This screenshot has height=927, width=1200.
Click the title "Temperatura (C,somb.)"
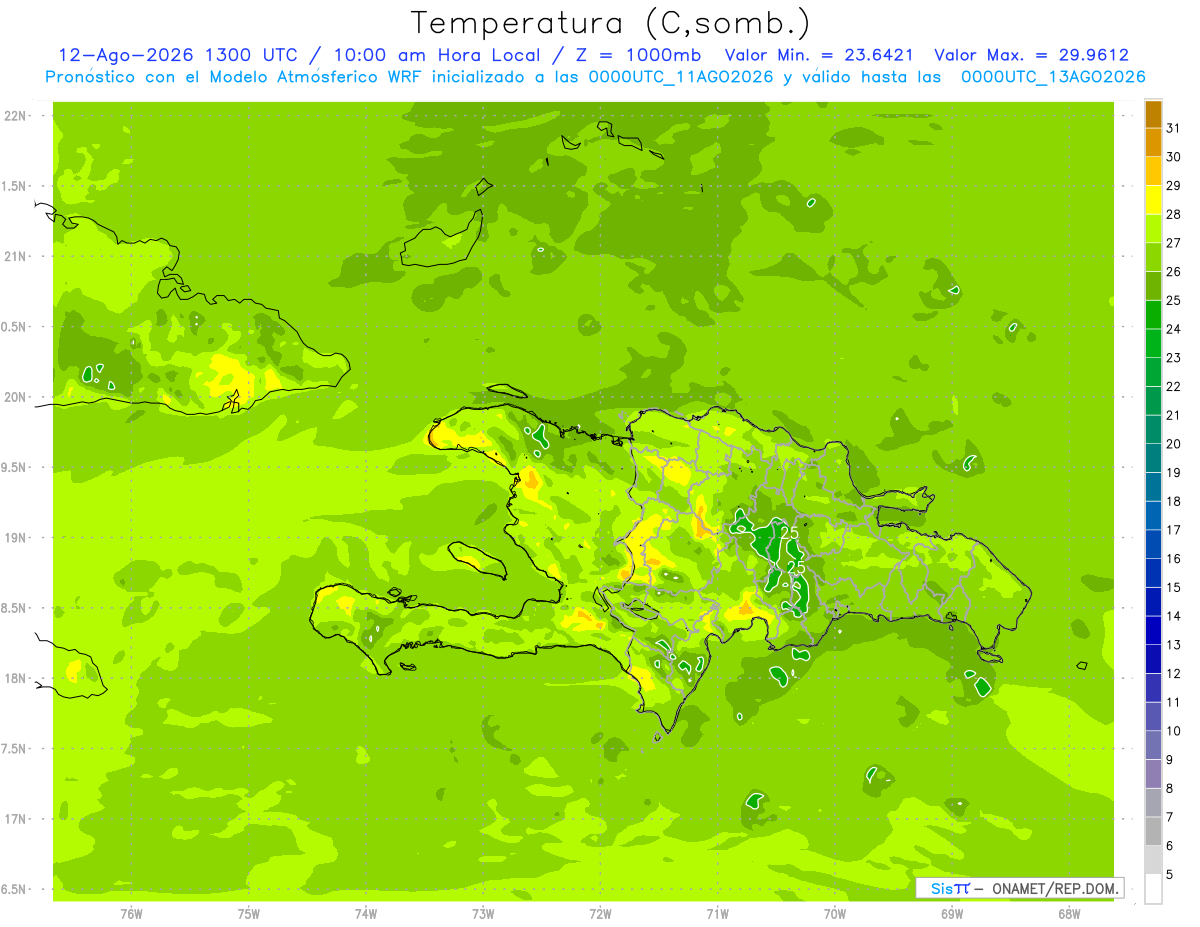click(611, 24)
